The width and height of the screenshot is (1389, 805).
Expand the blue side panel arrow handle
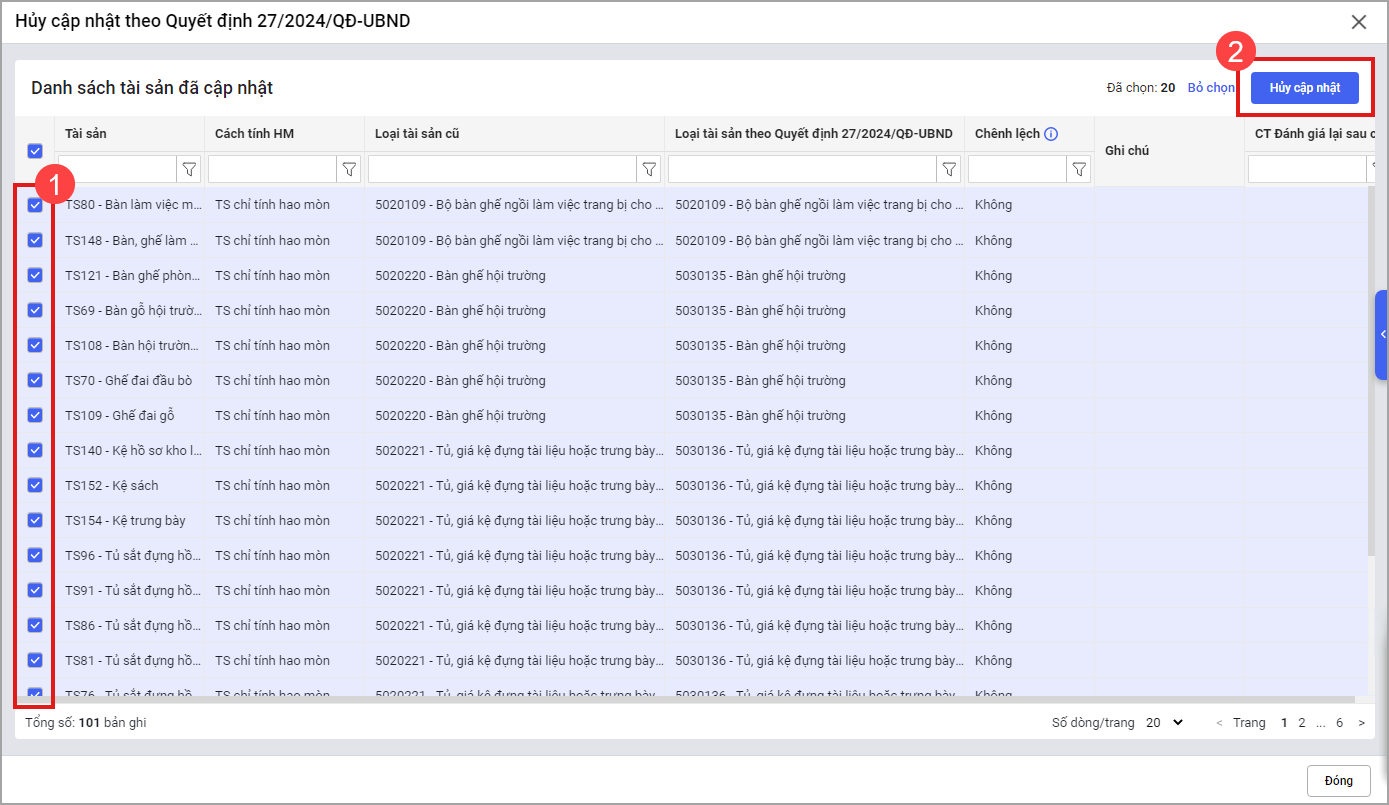pos(1382,335)
